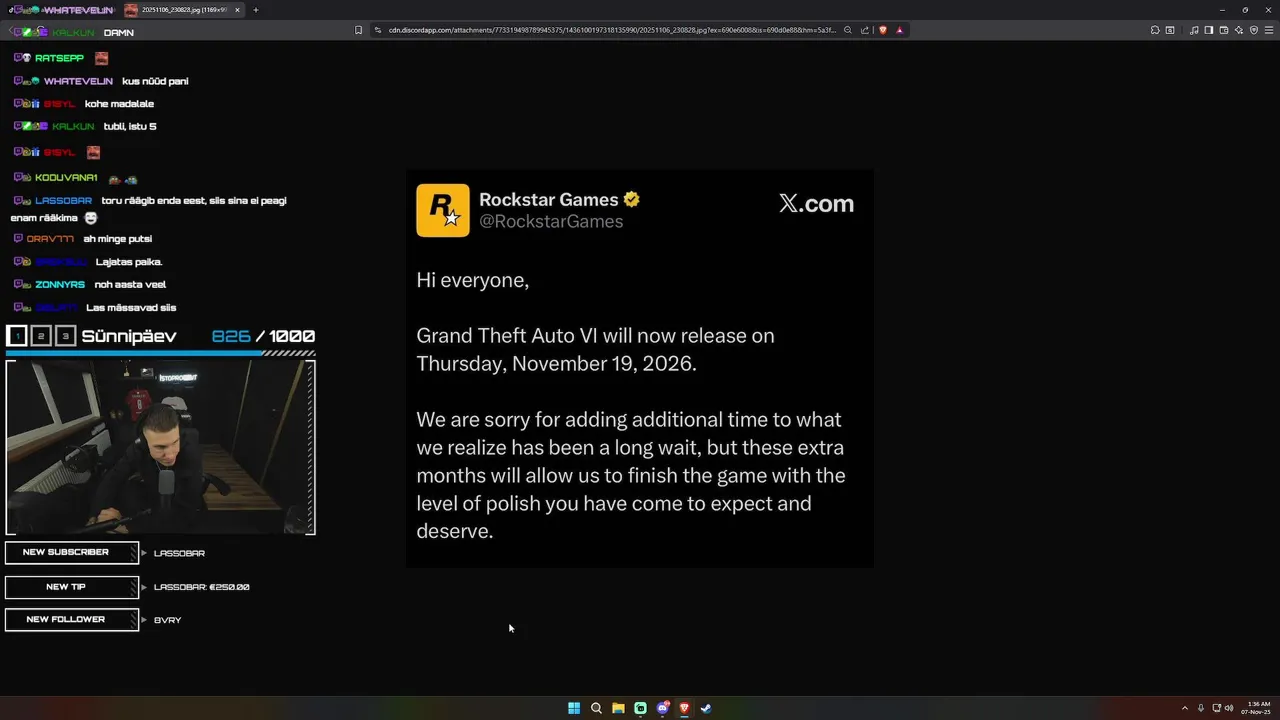
Task: Click the NEW FOLLOWER label box
Action: click(71, 620)
